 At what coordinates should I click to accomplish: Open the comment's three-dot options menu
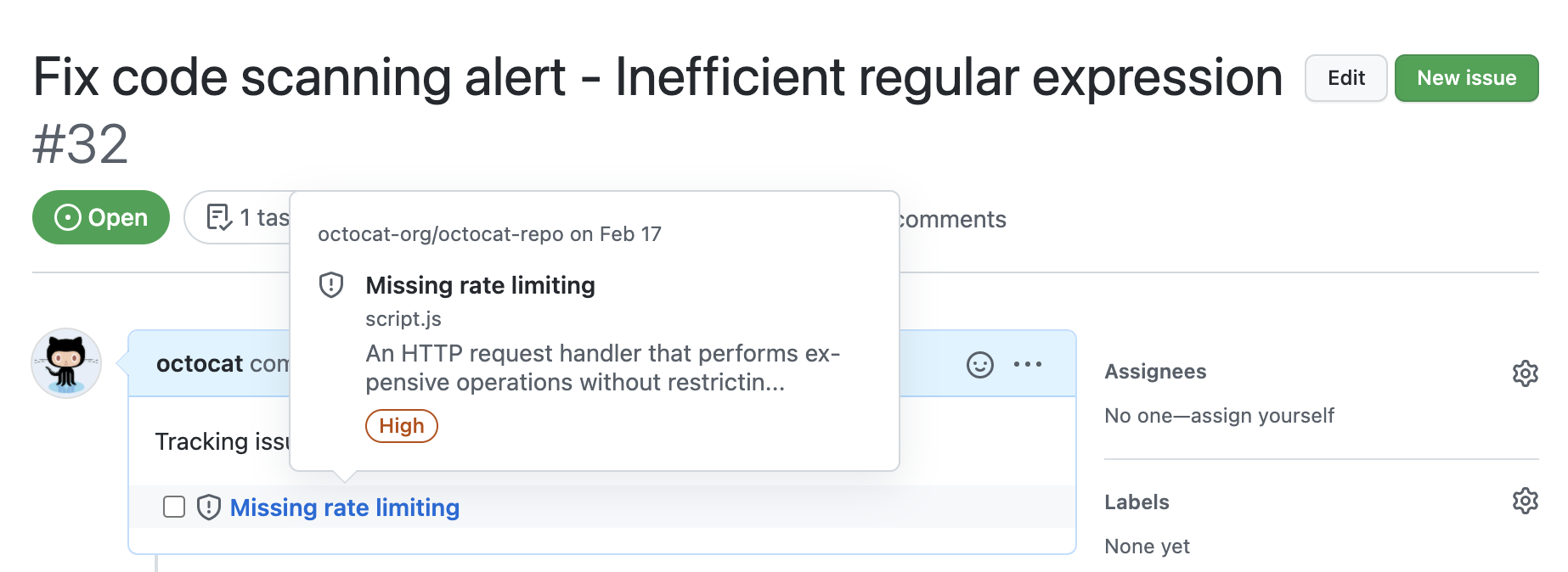[x=1027, y=365]
